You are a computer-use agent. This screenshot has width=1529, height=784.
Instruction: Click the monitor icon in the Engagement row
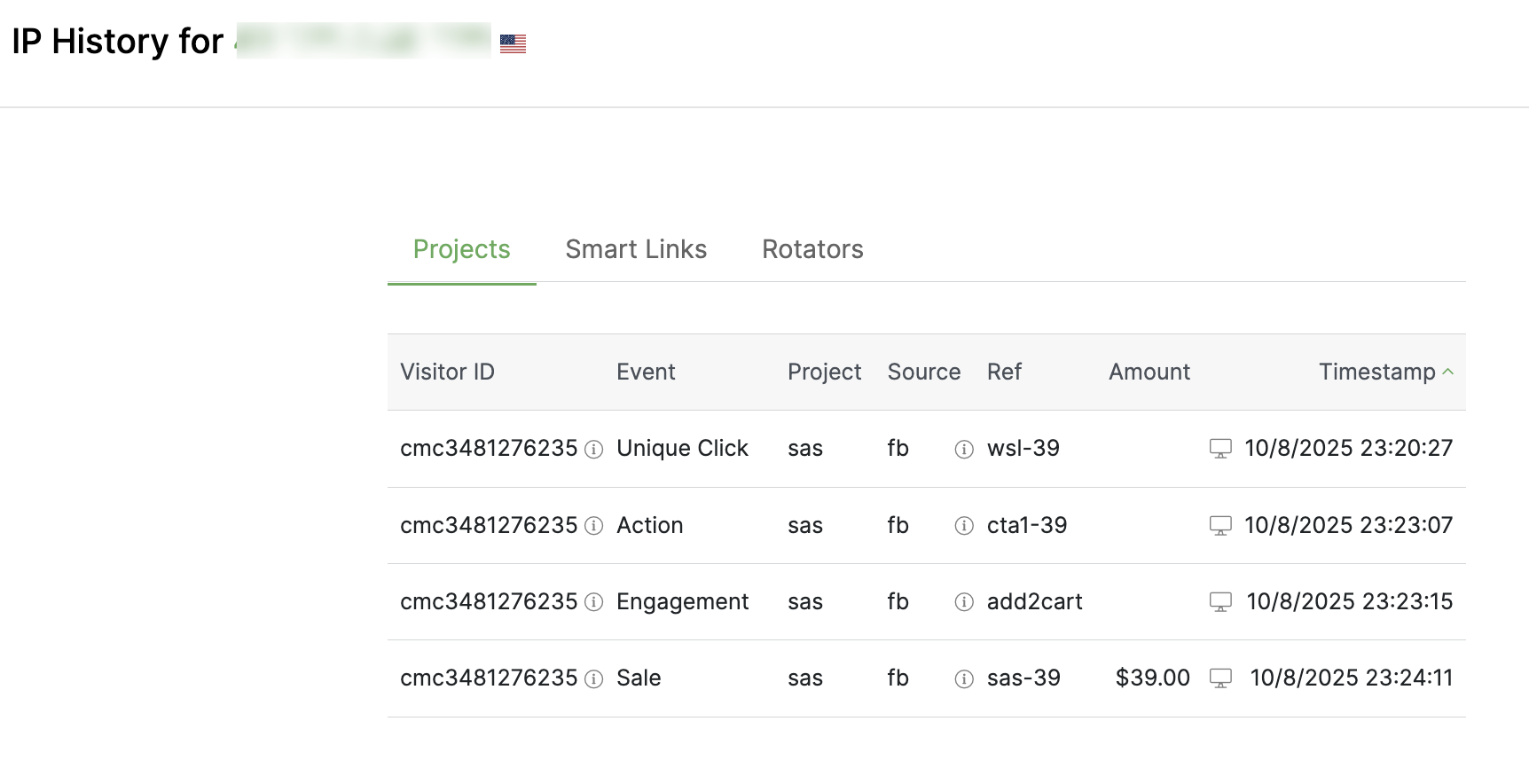click(x=1220, y=602)
